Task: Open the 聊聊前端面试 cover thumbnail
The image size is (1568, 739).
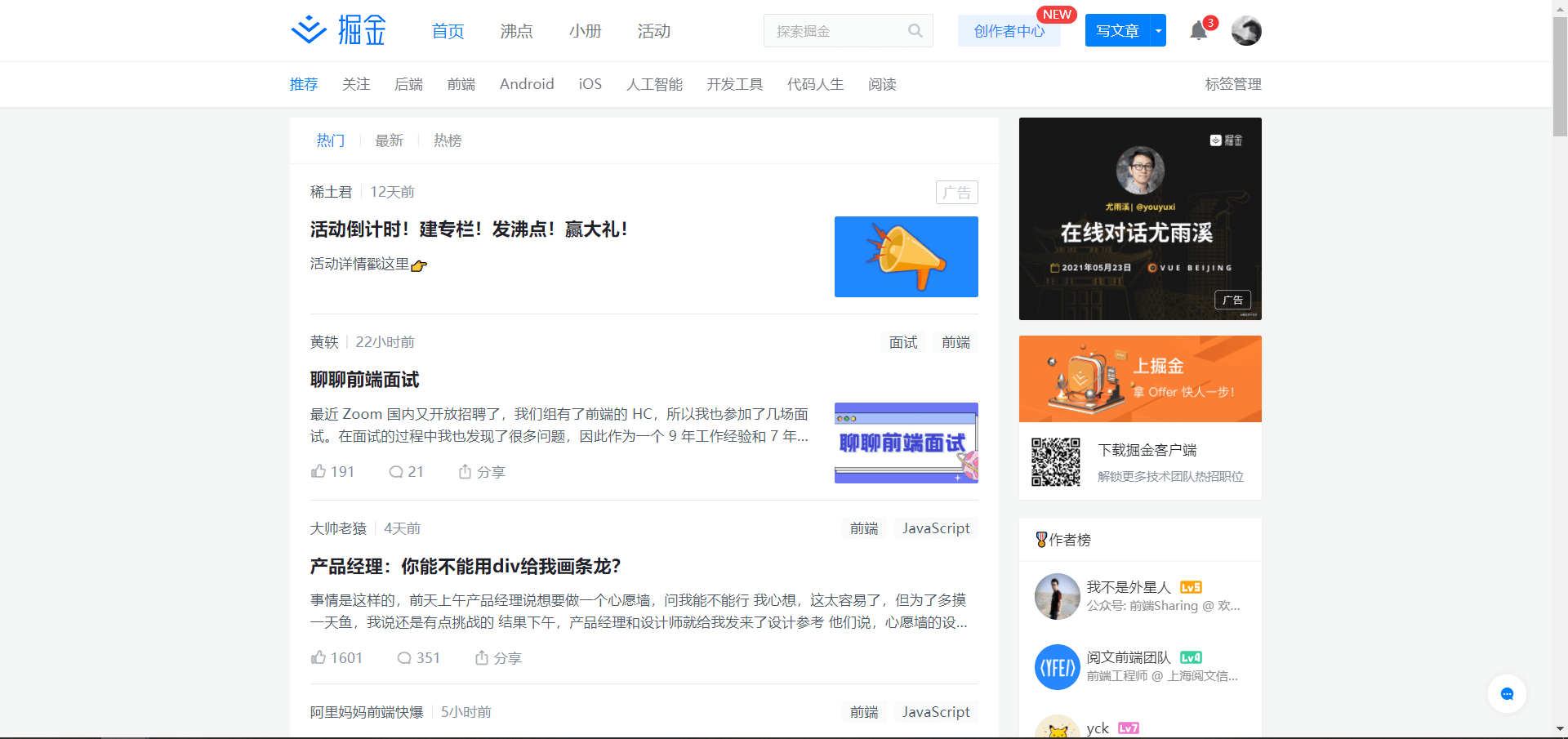Action: click(906, 443)
